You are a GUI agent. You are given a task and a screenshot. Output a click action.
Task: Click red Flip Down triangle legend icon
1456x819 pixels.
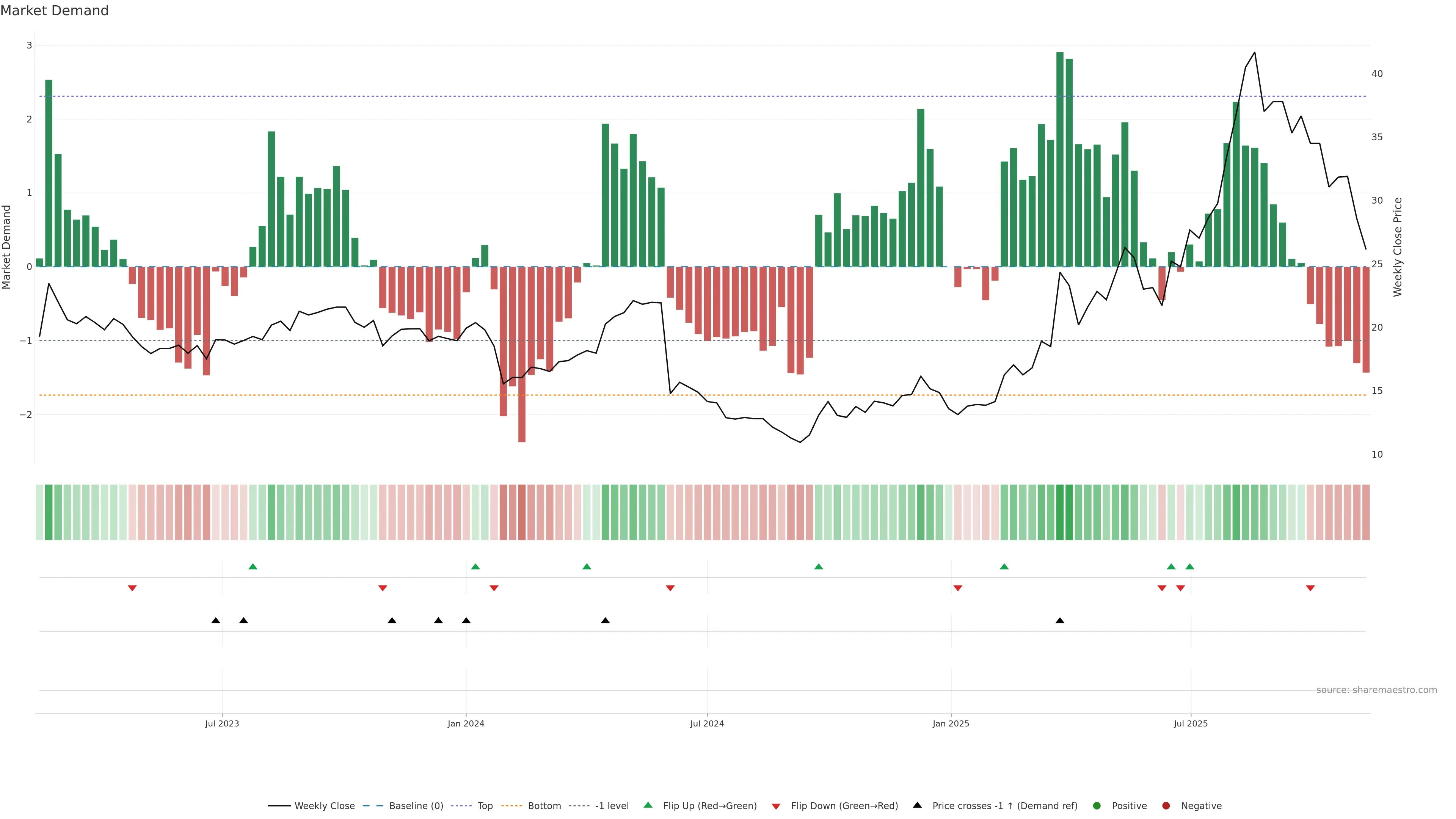(776, 806)
